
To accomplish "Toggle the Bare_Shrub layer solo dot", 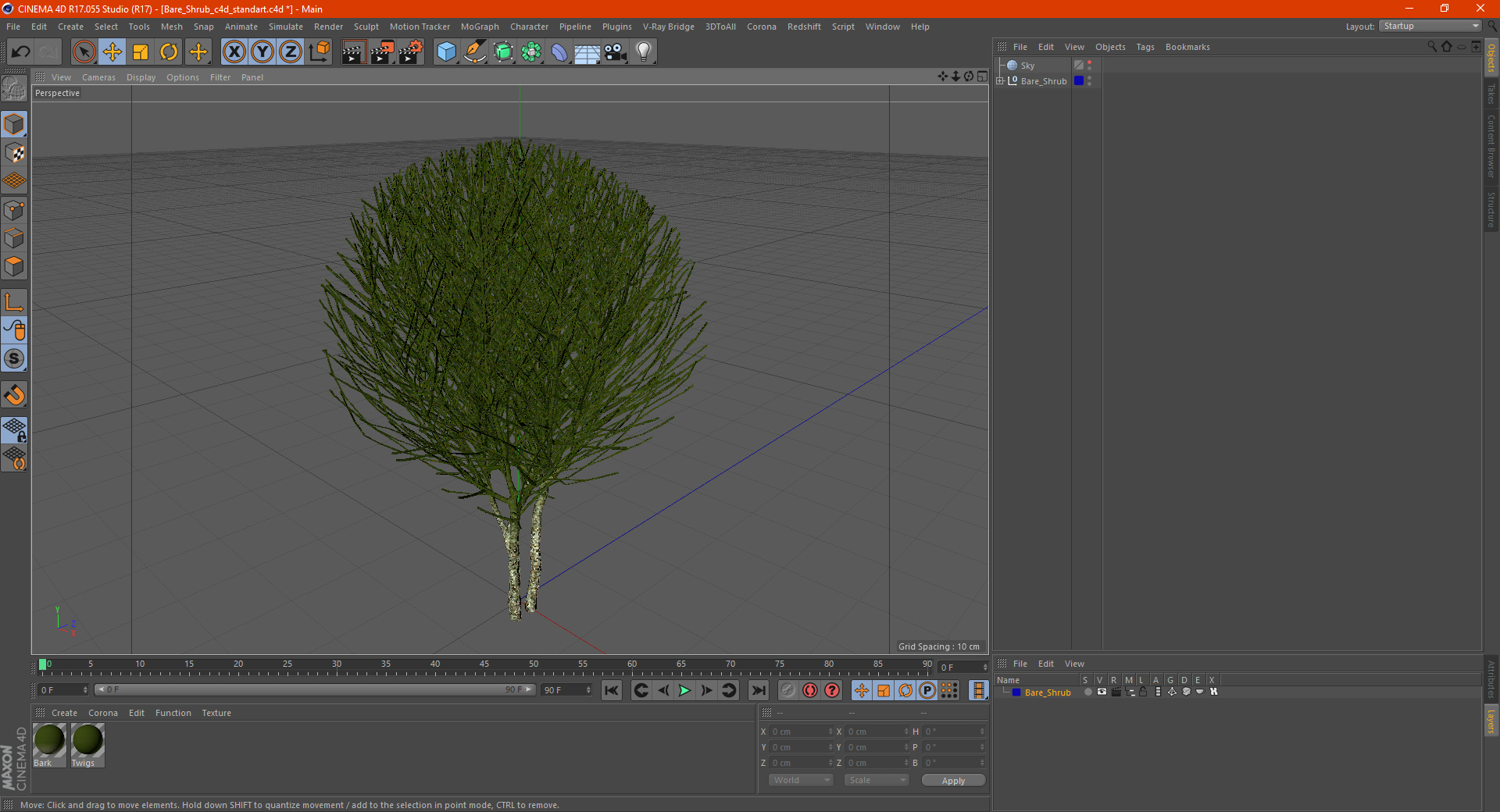I will tap(1087, 692).
